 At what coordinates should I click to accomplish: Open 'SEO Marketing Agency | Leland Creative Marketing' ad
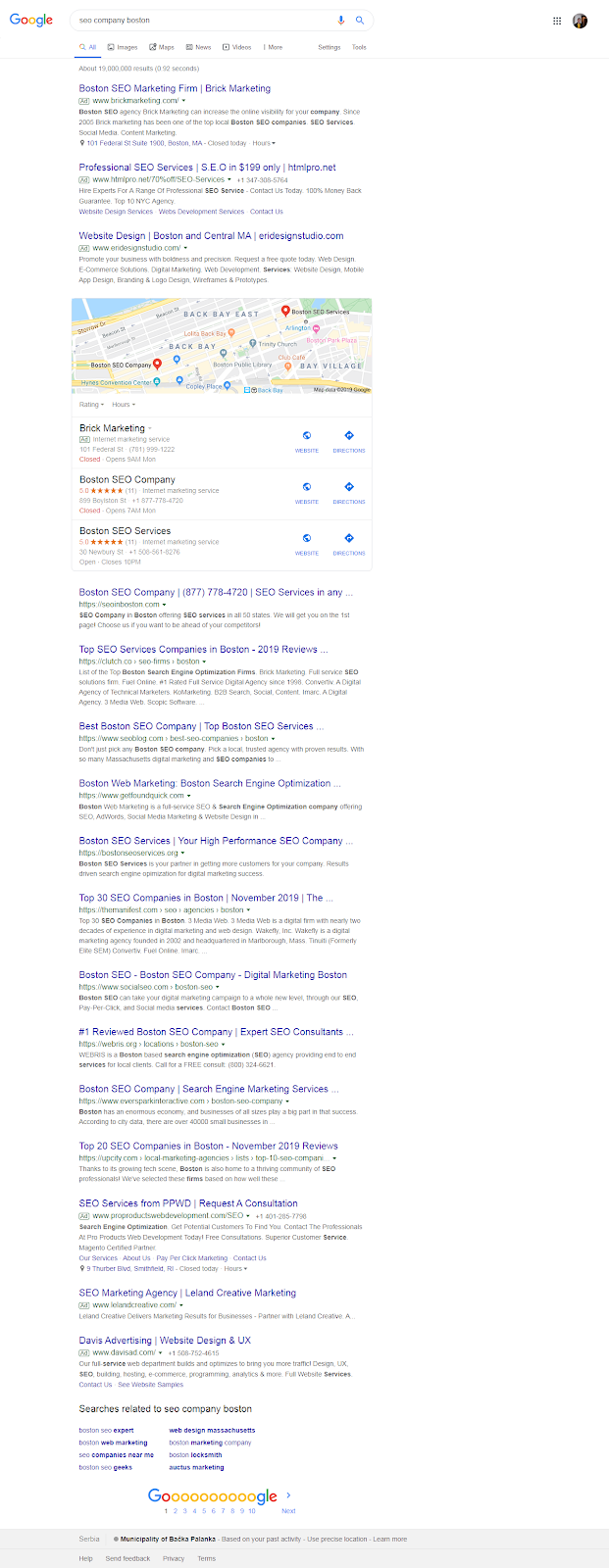click(x=187, y=1294)
